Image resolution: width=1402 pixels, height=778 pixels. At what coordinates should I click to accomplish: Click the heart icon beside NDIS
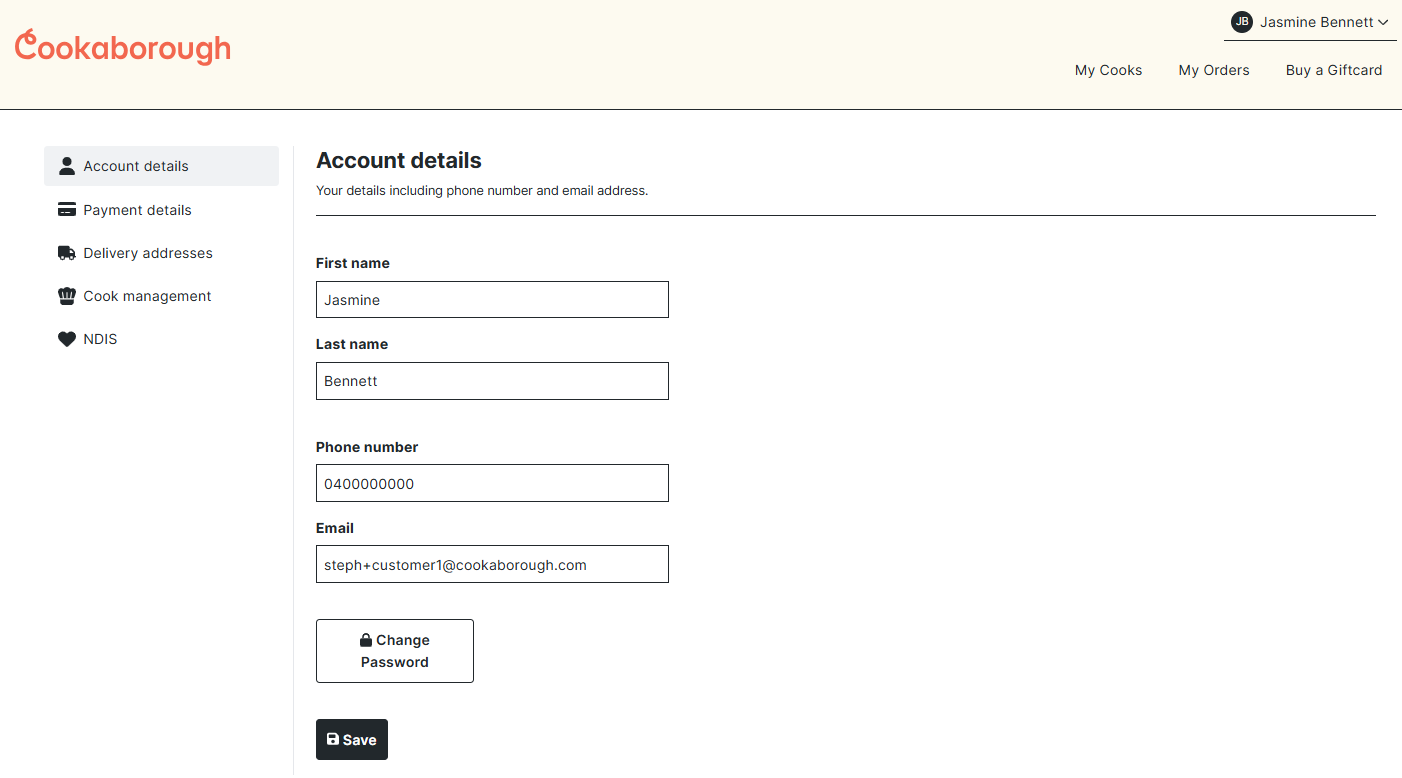click(x=67, y=339)
